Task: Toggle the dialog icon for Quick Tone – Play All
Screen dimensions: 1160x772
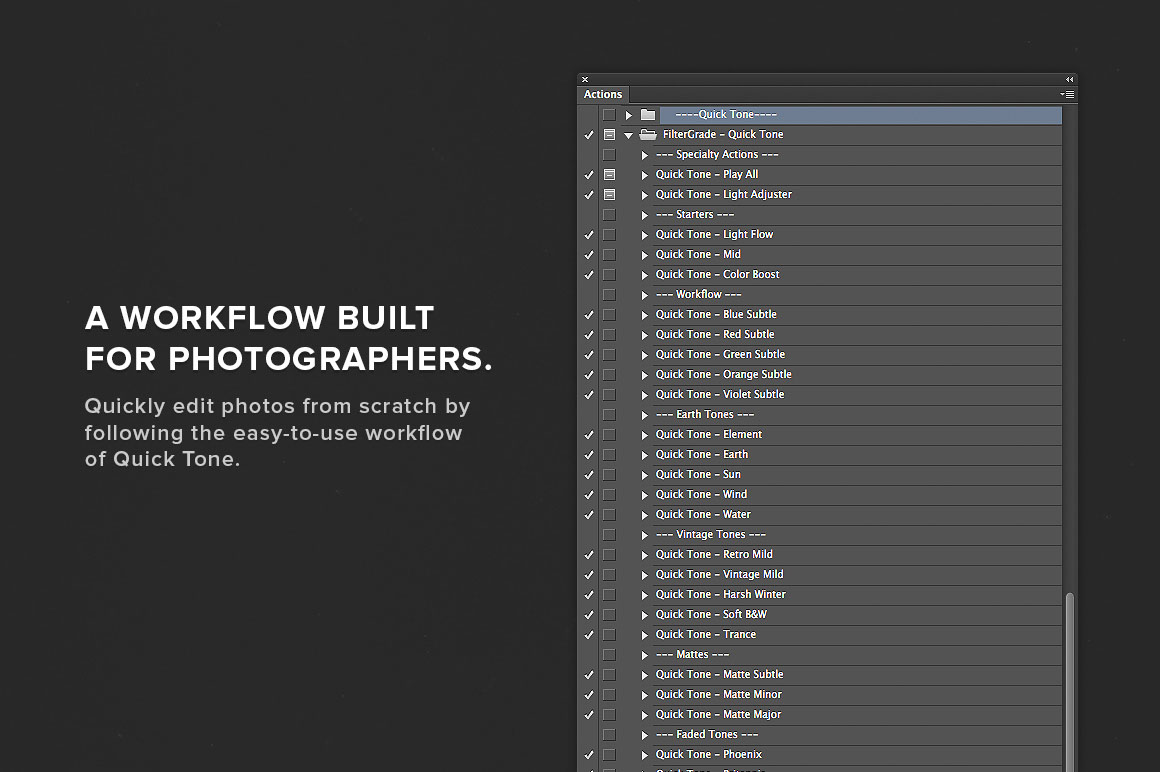Action: tap(609, 175)
